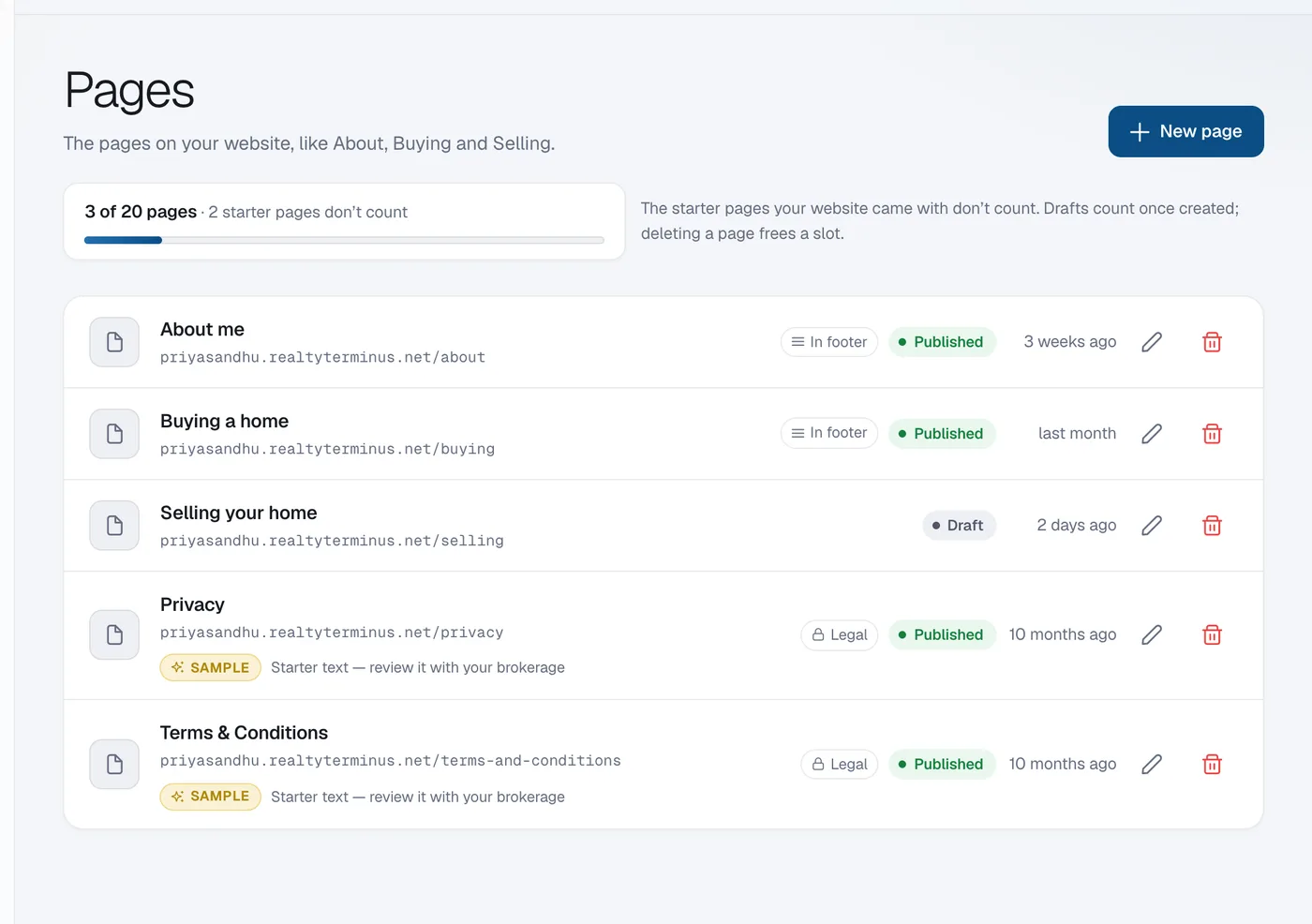
Task: Click the priyasandhu.realtyterminus.net/buying URL
Action: click(328, 450)
